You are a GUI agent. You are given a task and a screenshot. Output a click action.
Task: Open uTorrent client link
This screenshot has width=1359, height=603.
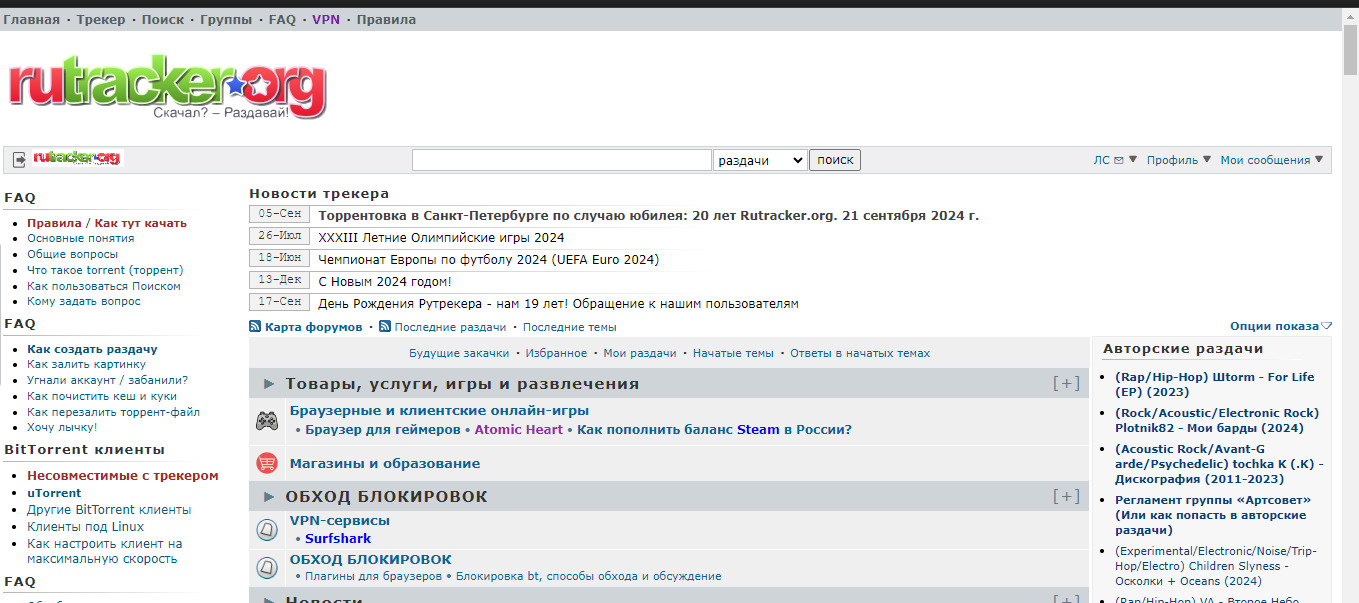coord(54,493)
